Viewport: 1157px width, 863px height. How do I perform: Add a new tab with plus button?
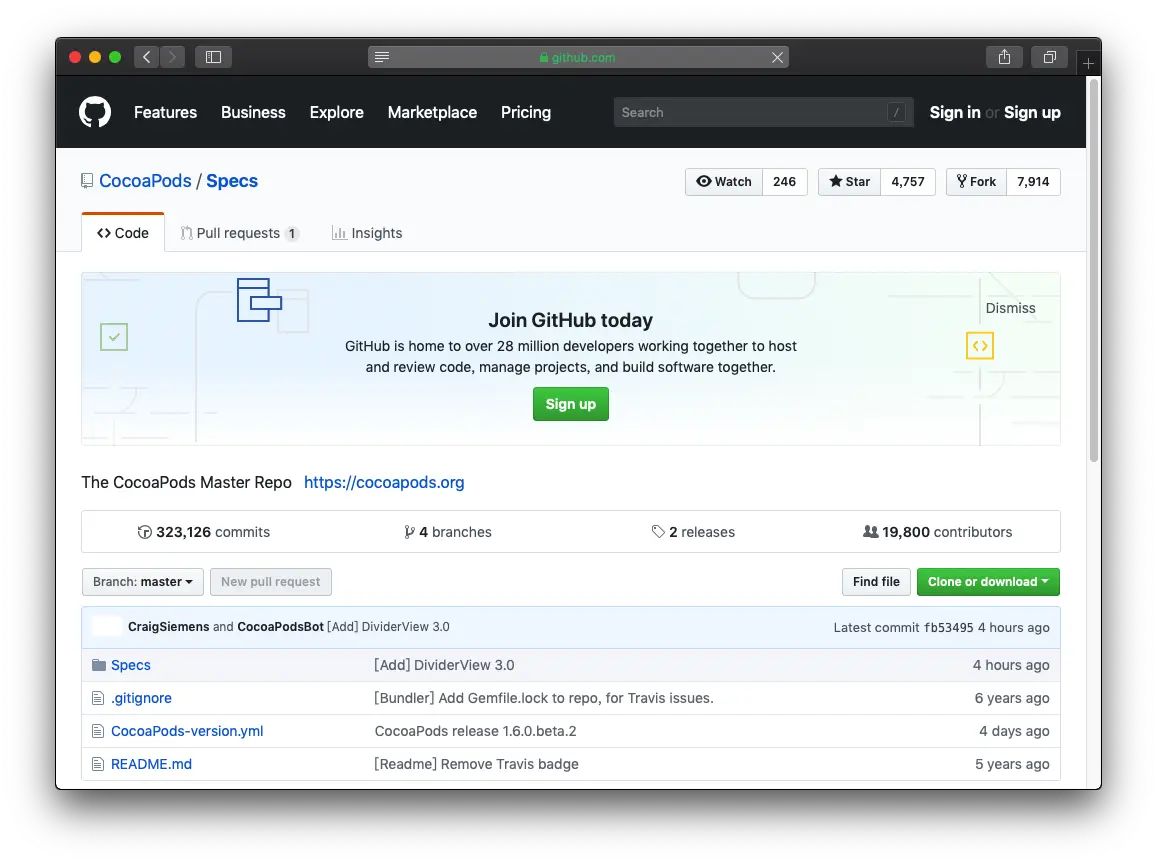[x=1088, y=63]
